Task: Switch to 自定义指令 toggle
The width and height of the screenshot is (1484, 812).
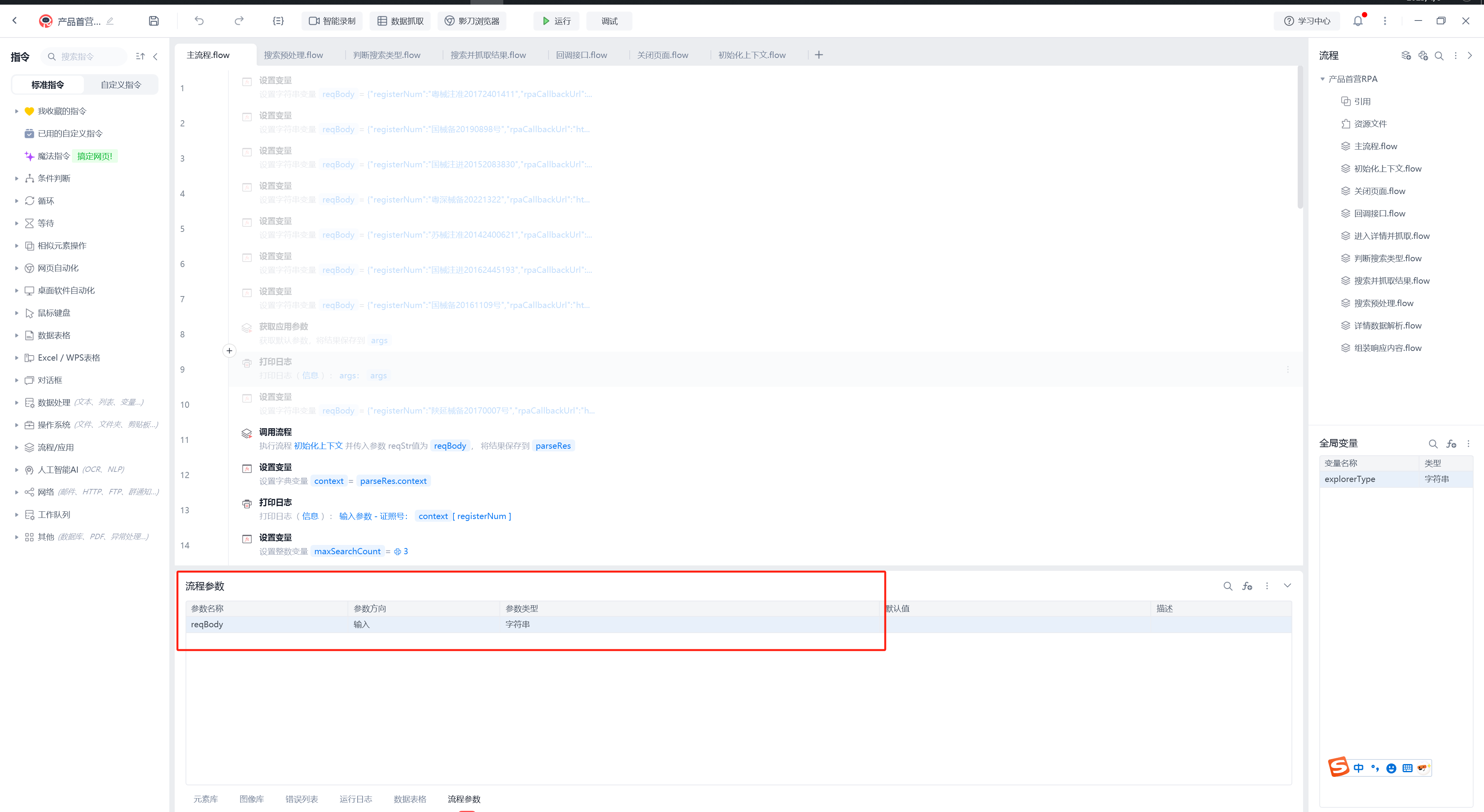Action: point(120,85)
